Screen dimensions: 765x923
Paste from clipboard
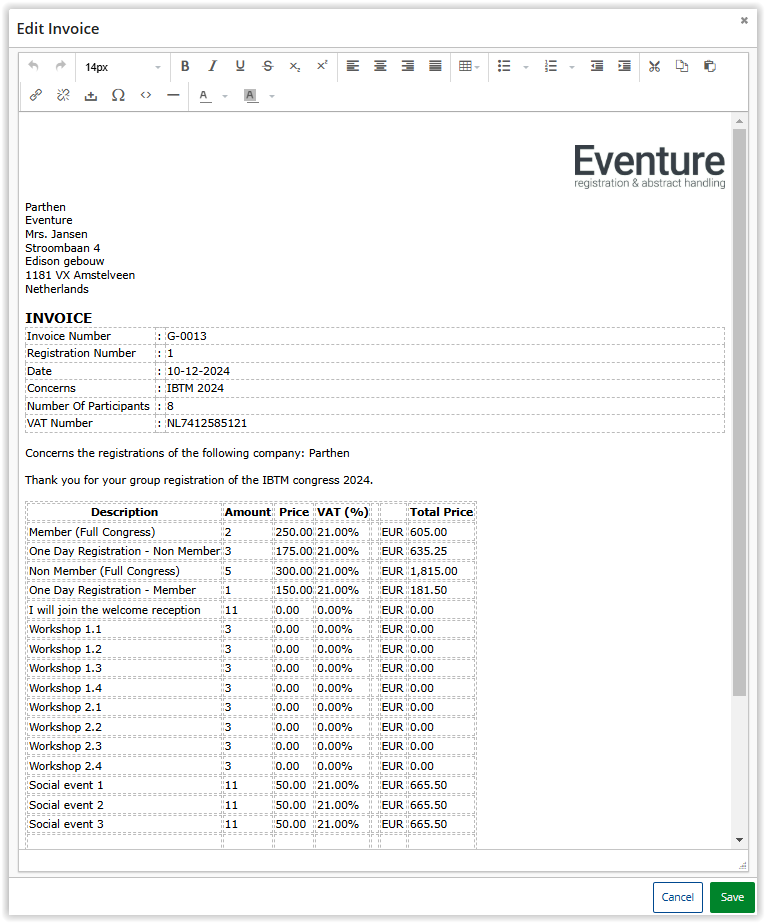pos(710,66)
